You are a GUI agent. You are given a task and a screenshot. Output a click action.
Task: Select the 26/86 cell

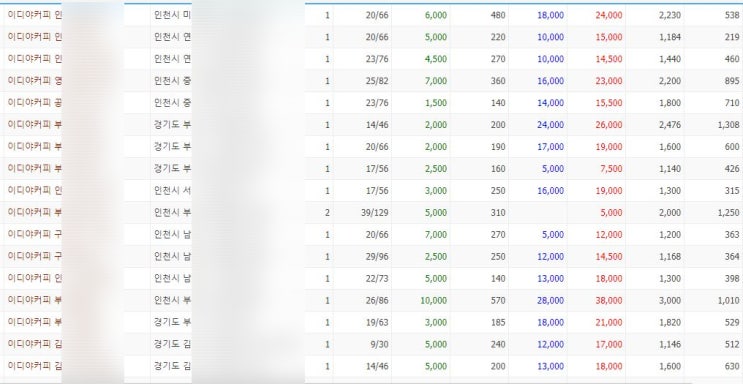click(x=377, y=301)
